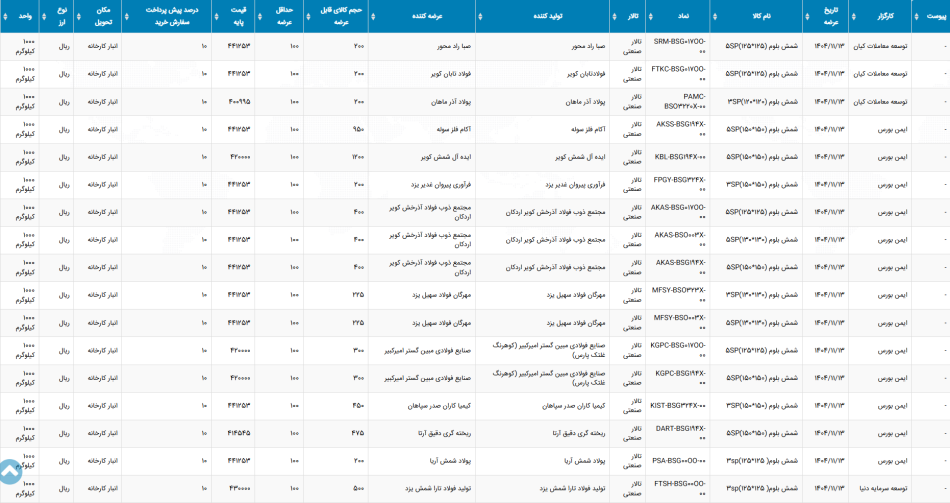
Task: Click volume ۵۰۰ in FTSH row
Action: click(359, 488)
